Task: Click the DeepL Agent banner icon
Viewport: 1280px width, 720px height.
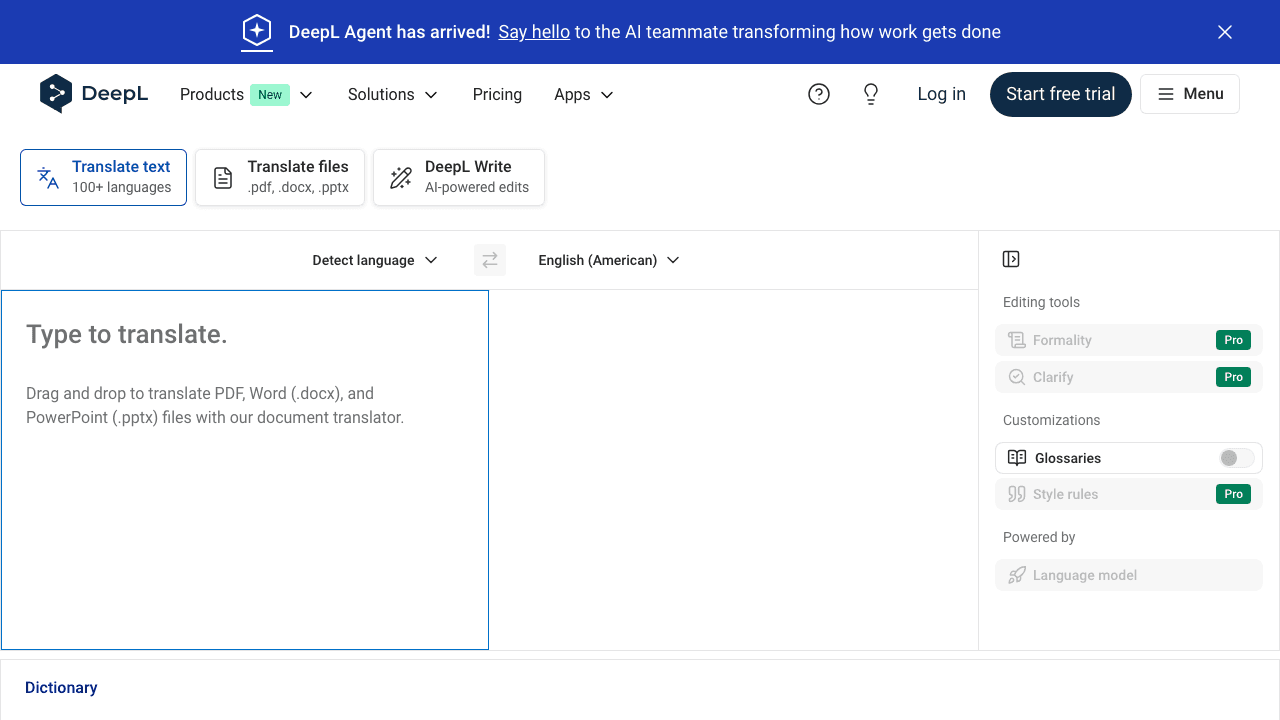Action: click(x=257, y=31)
